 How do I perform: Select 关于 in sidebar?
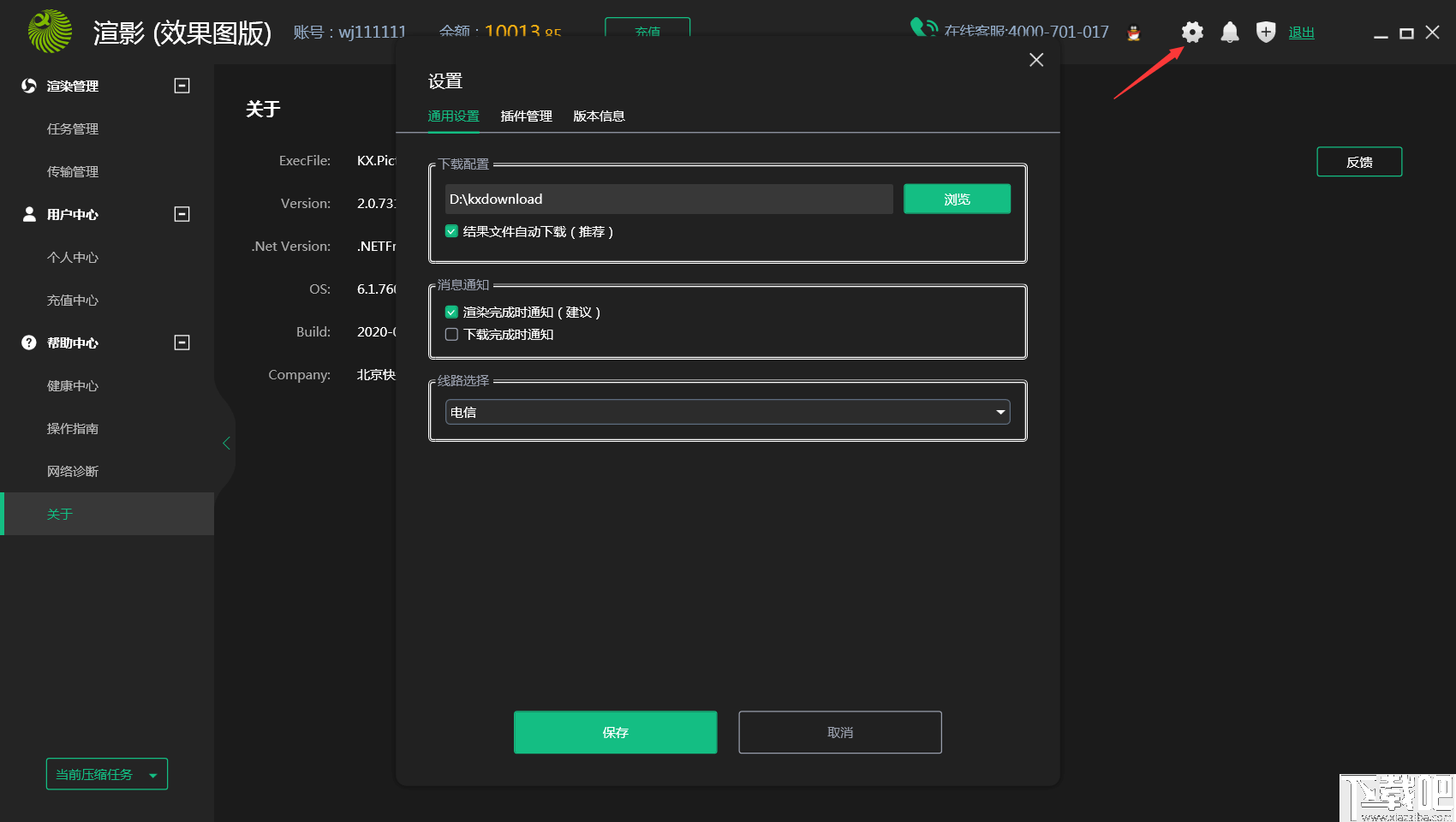tap(107, 514)
